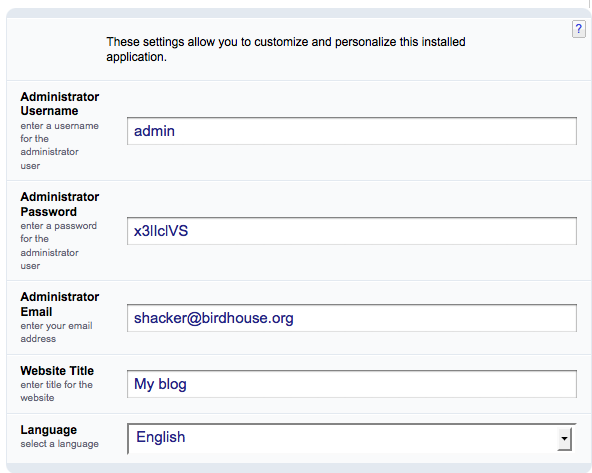Click the Administrator Password bold label

(60, 204)
